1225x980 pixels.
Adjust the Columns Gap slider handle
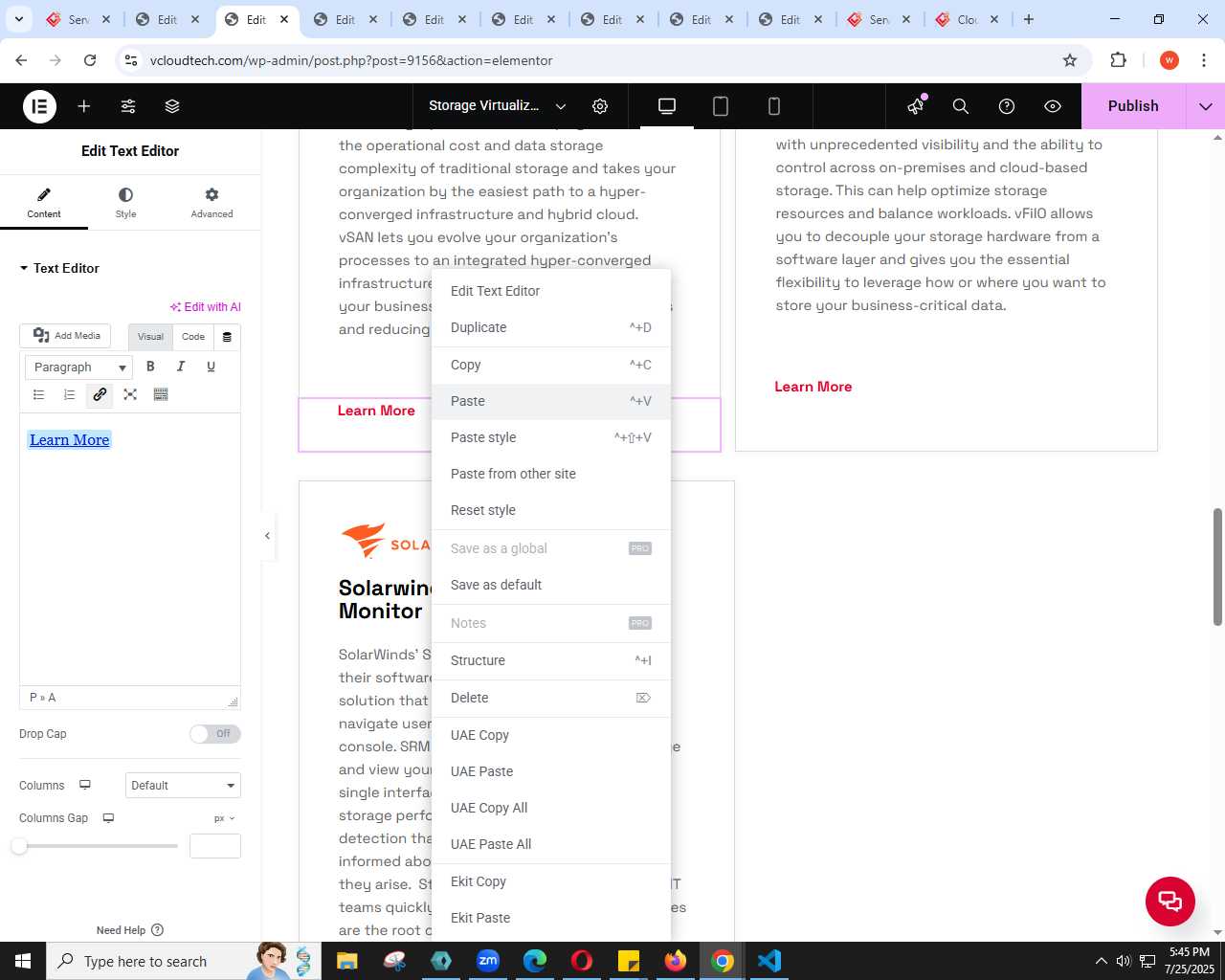click(19, 846)
